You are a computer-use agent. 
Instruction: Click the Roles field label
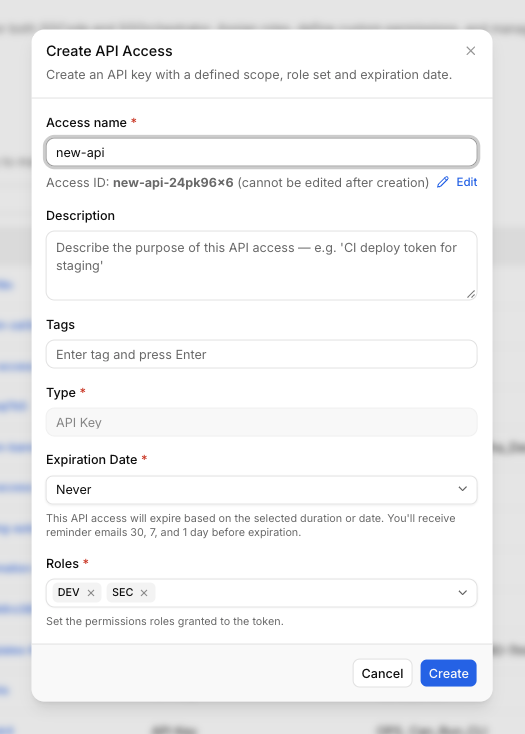click(x=62, y=564)
